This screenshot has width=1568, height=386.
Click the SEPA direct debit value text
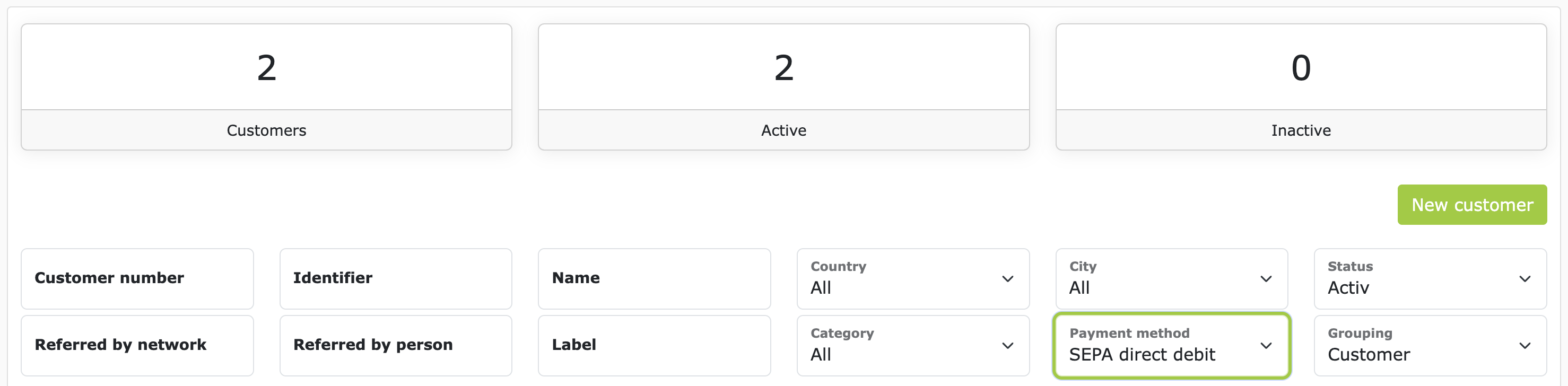[x=1142, y=354]
